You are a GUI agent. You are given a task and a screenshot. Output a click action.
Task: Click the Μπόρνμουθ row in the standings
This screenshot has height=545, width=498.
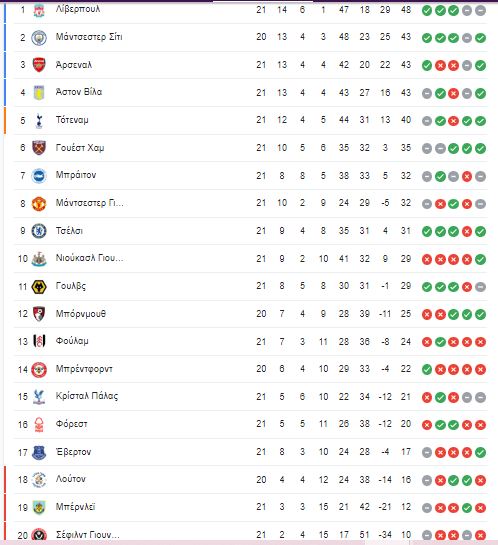point(251,314)
